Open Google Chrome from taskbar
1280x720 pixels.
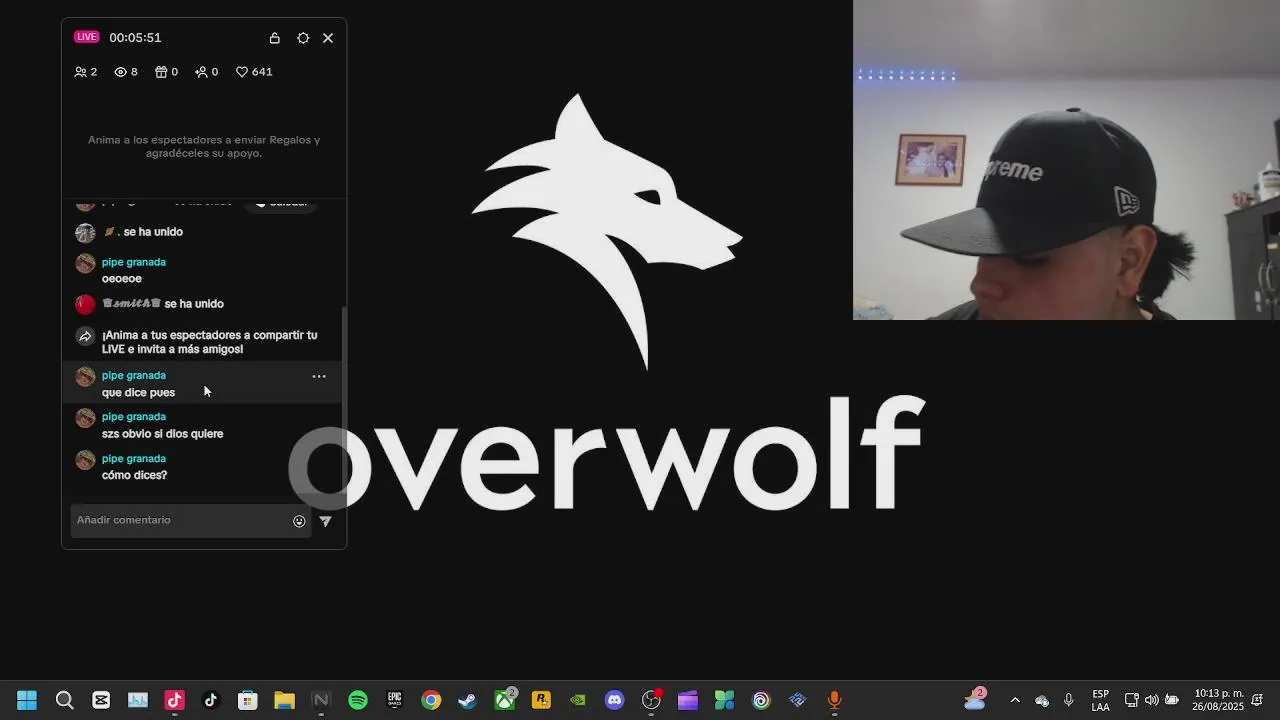pyautogui.click(x=431, y=700)
